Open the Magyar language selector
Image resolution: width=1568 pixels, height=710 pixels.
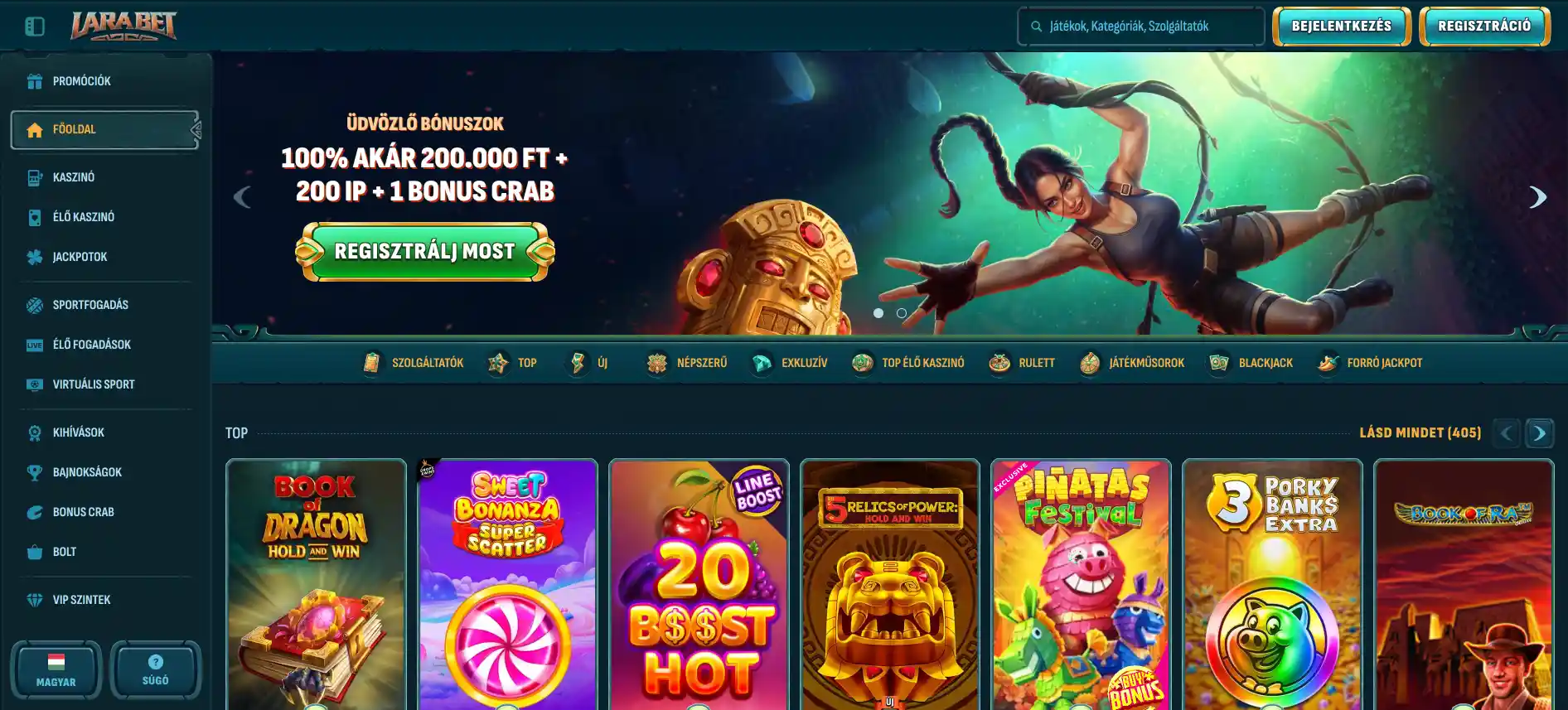pos(56,670)
